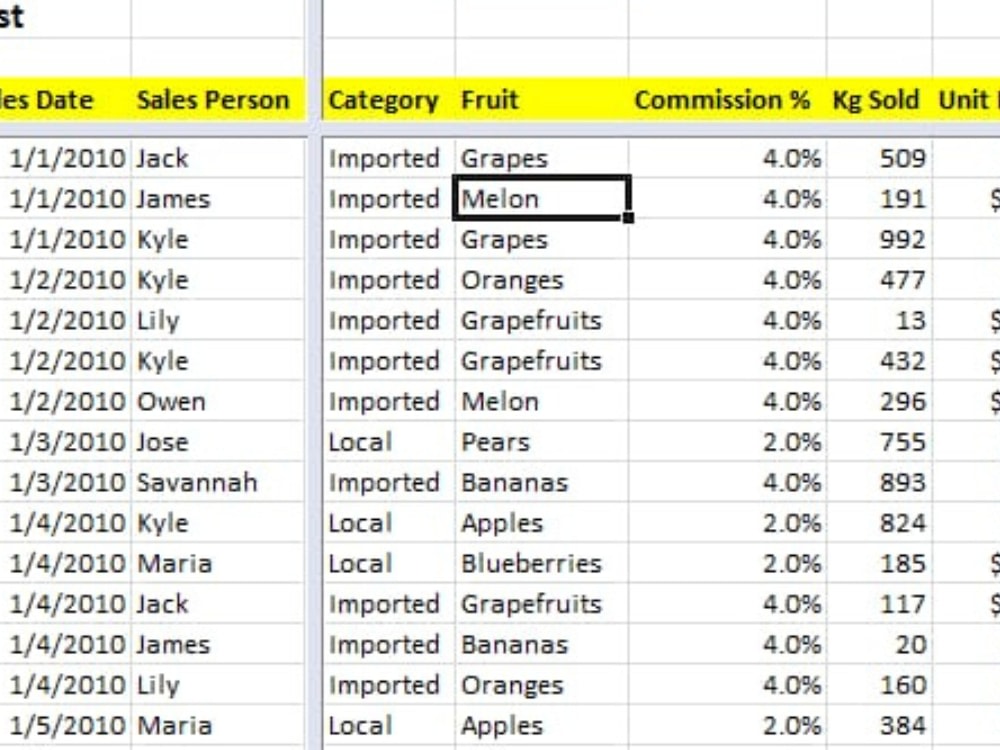
Task: Click the Commission % header cell
Action: [x=728, y=99]
